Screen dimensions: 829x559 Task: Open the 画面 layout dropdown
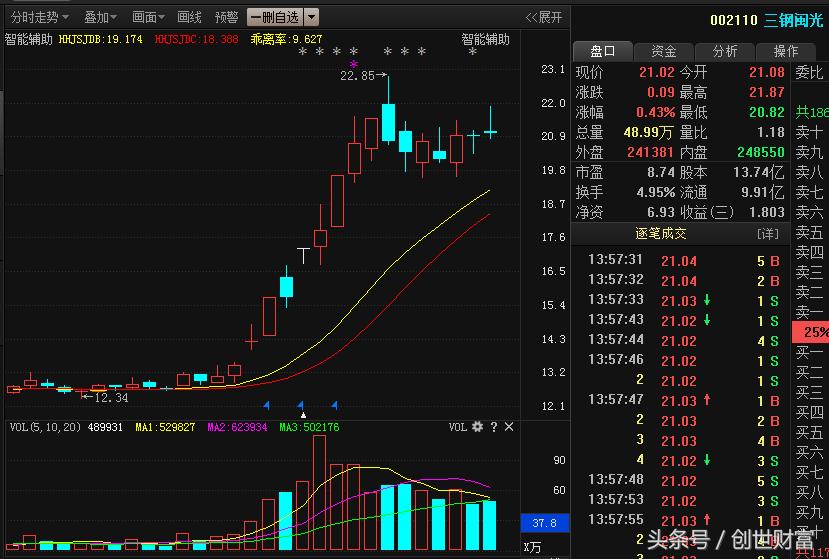pyautogui.click(x=148, y=17)
